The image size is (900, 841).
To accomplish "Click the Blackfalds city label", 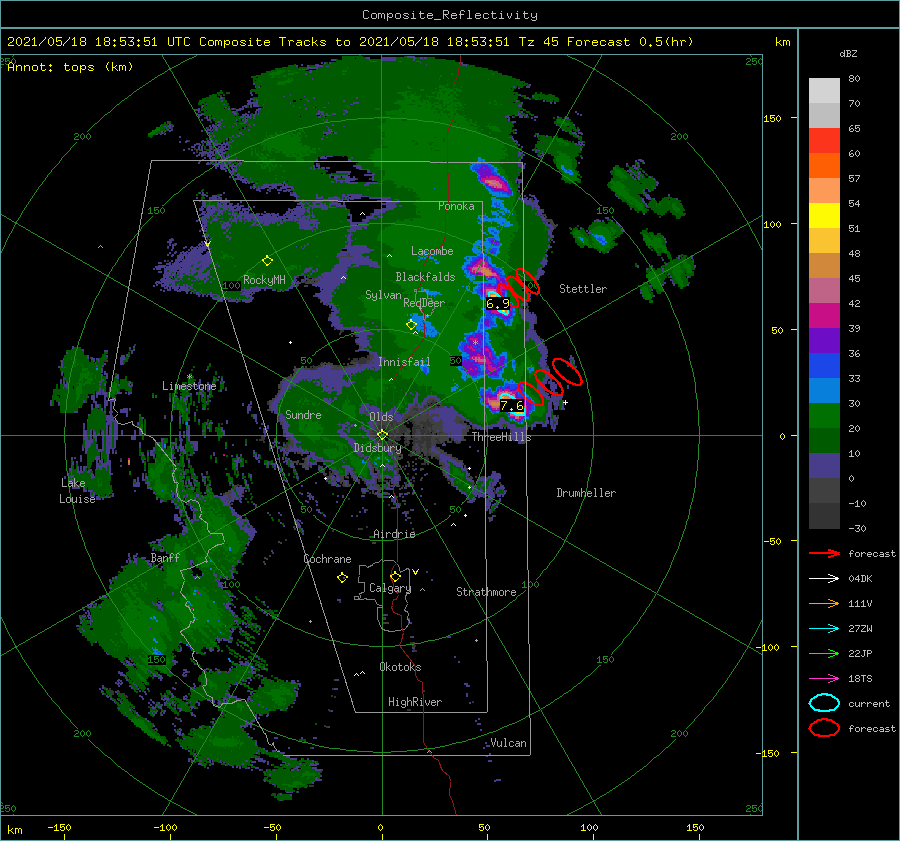I will click(x=425, y=277).
